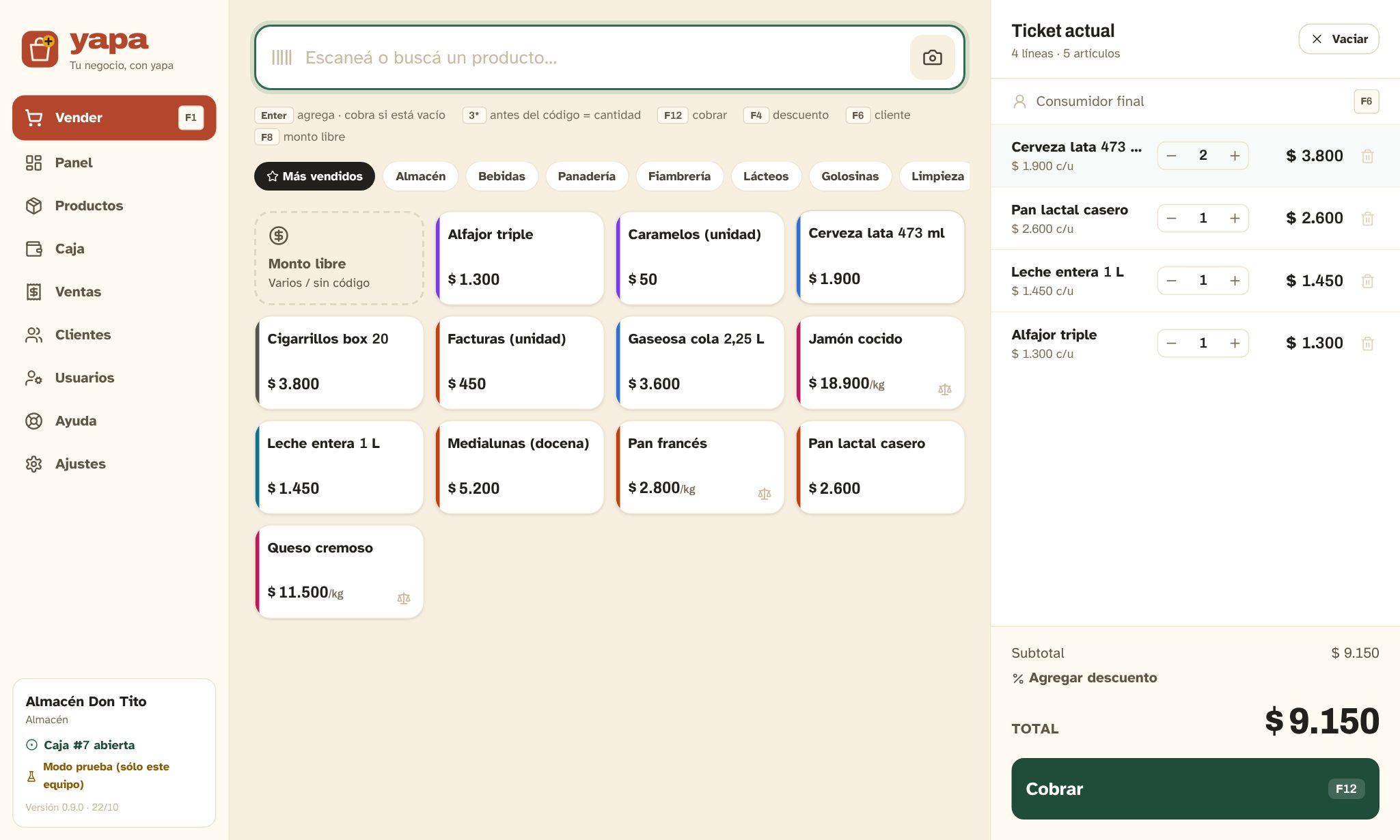Show the Lácteos category
The image size is (1400, 840).
[x=765, y=176]
